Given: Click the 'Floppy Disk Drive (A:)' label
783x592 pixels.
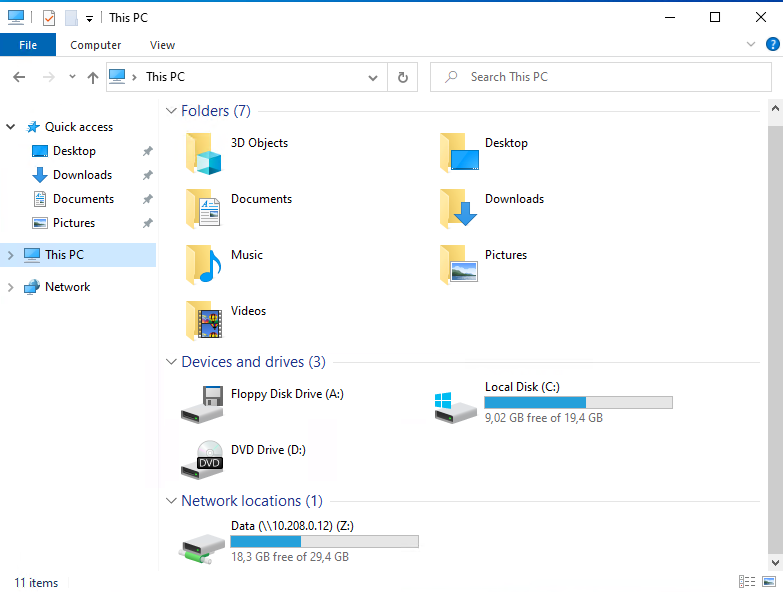Looking at the screenshot, I should click(x=287, y=394).
